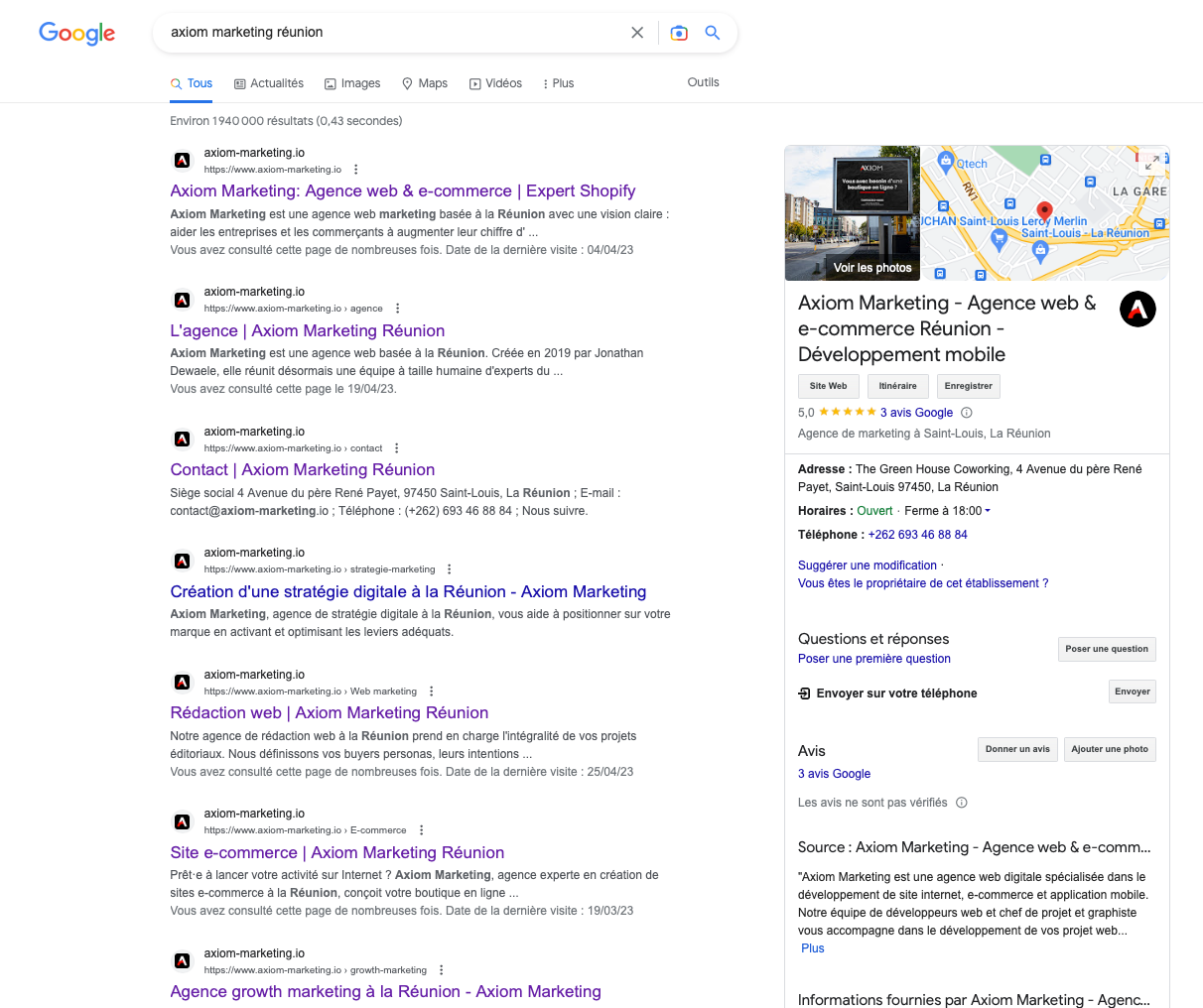Switch to the Actualités tab

(x=269, y=83)
